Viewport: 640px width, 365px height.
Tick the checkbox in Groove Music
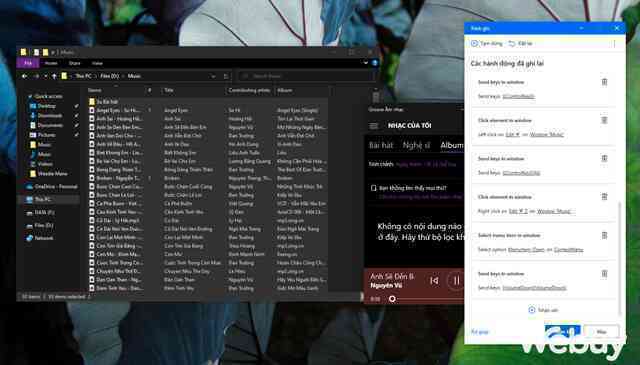pyautogui.click(x=373, y=188)
